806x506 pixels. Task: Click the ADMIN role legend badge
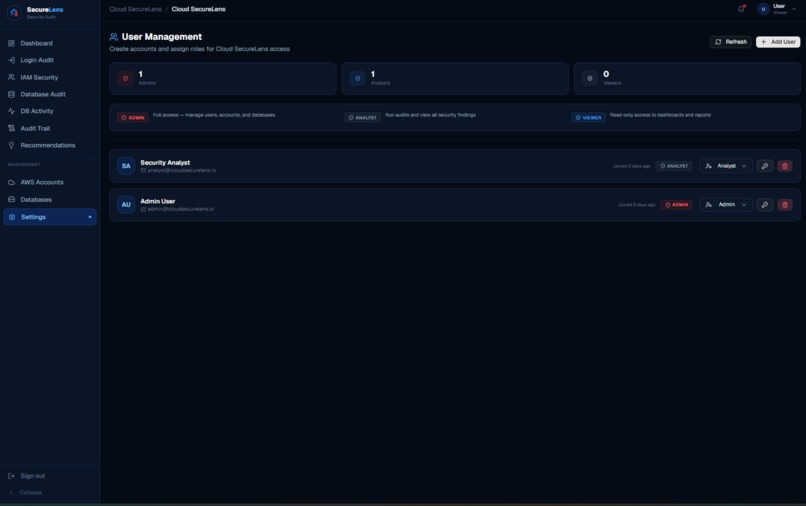click(x=133, y=118)
